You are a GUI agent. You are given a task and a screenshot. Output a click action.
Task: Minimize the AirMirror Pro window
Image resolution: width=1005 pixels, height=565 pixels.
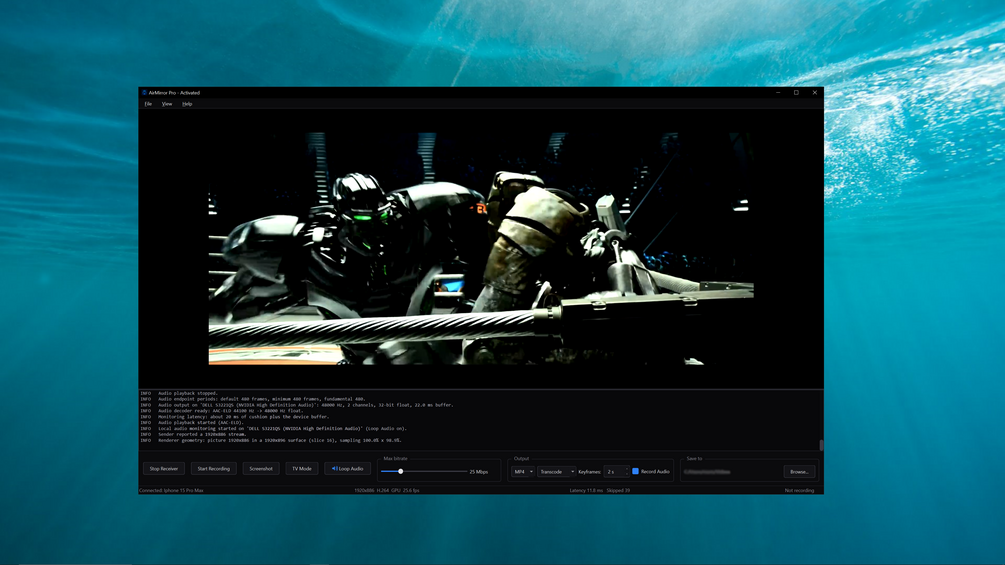(778, 92)
